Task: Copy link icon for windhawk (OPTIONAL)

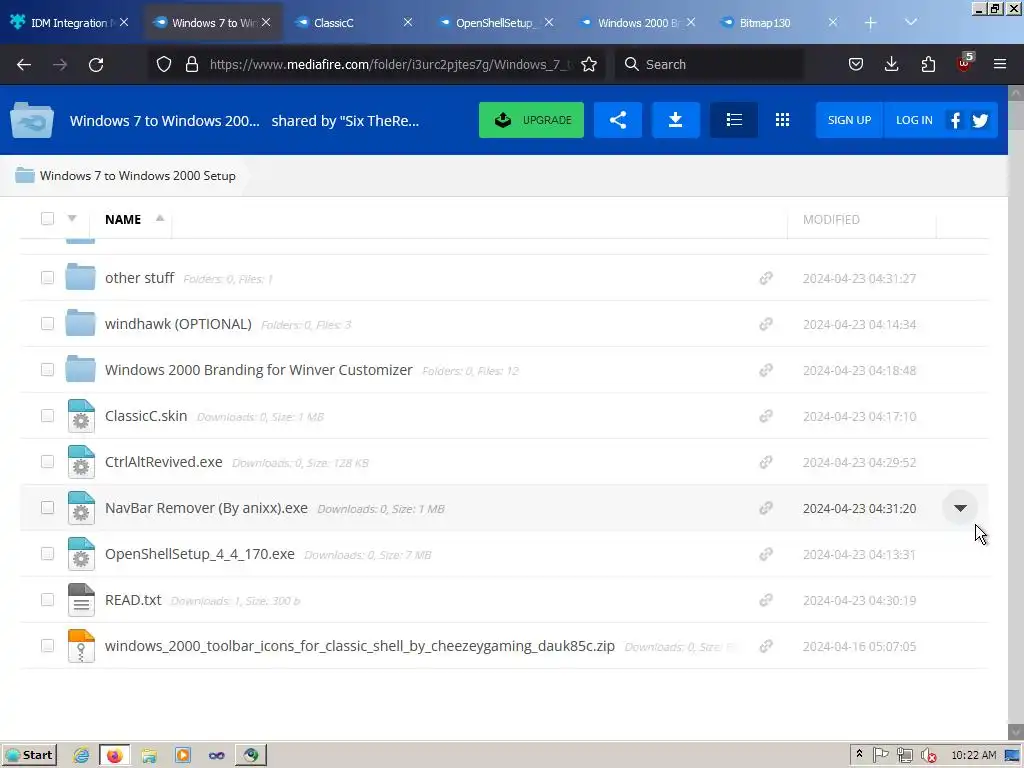Action: point(766,324)
